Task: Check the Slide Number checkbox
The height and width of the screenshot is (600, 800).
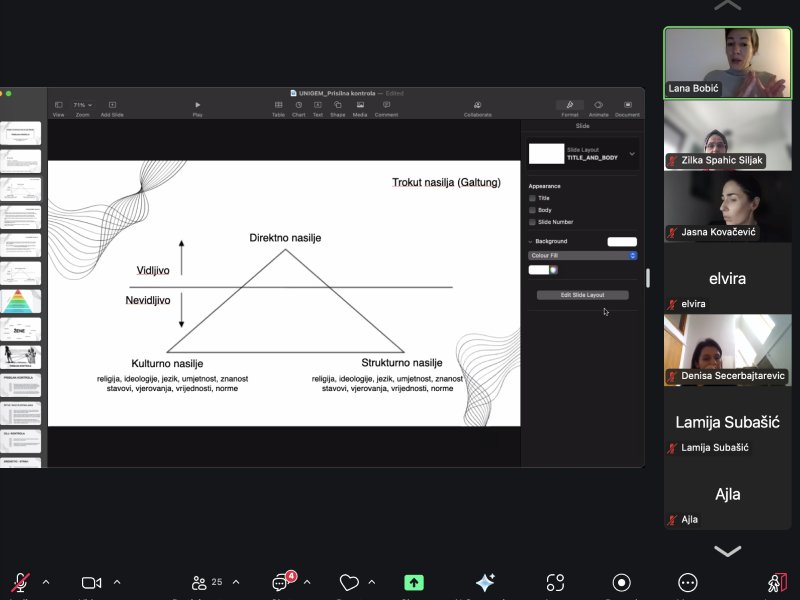Action: pyautogui.click(x=532, y=222)
